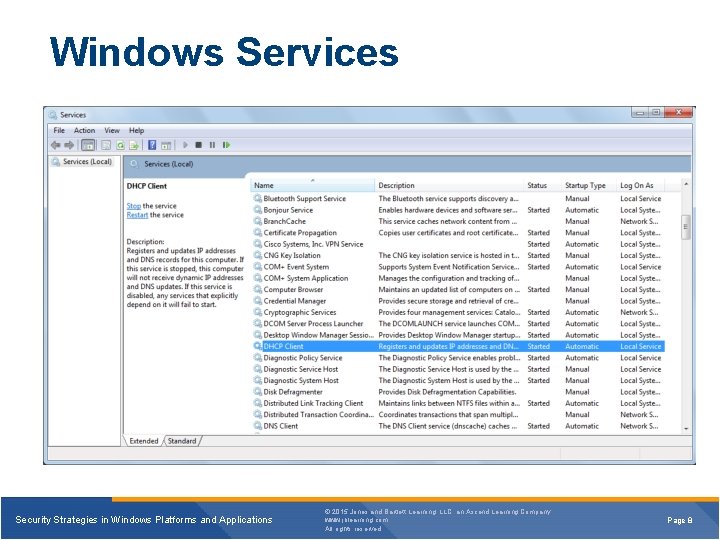Click the Pause Service icon
The width and height of the screenshot is (720, 540).
(212, 145)
